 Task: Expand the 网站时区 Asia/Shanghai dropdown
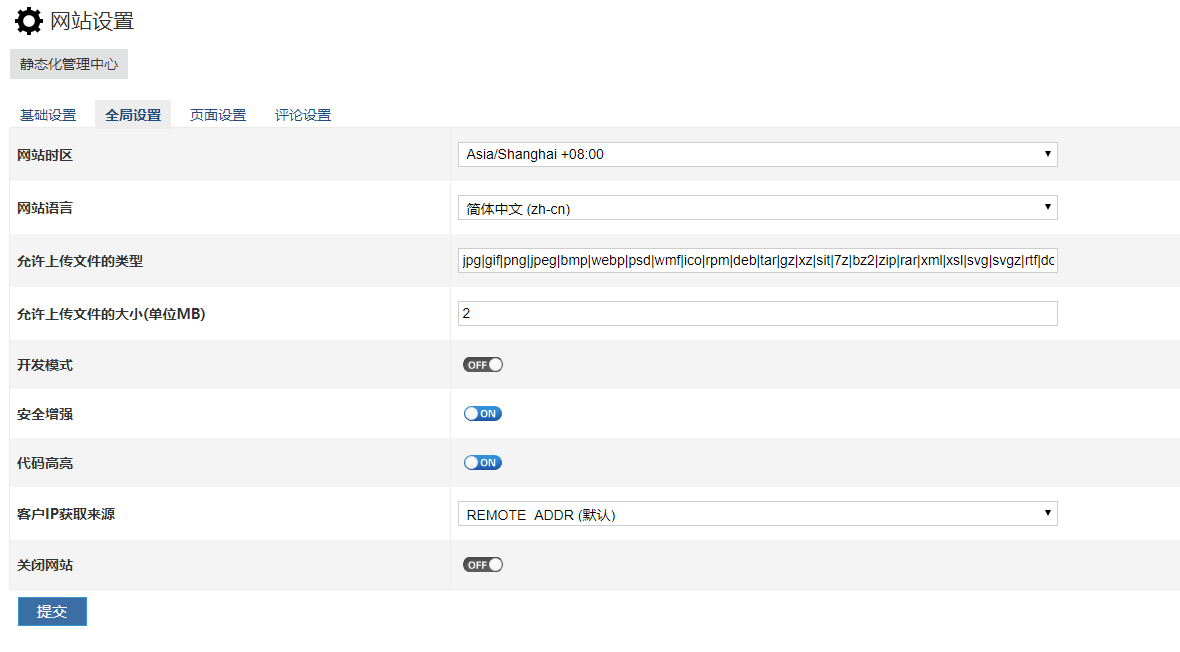(757, 154)
